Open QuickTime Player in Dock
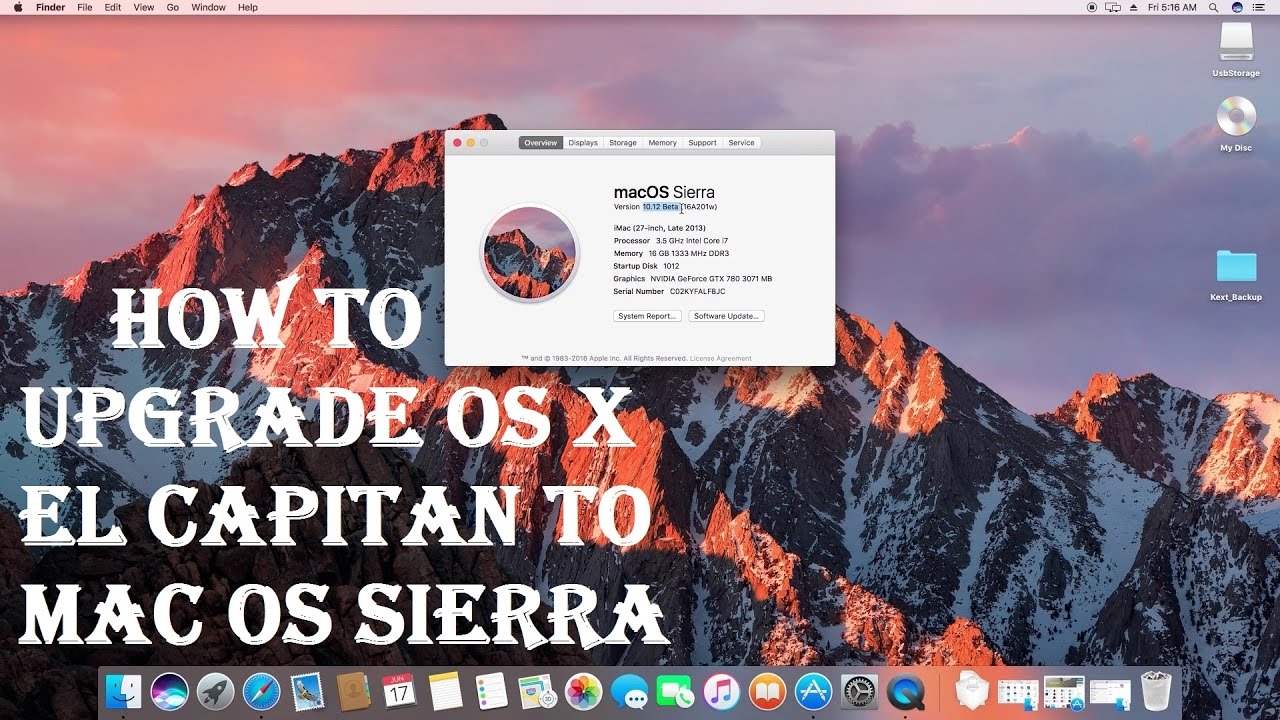This screenshot has width=1280, height=720. pos(906,691)
